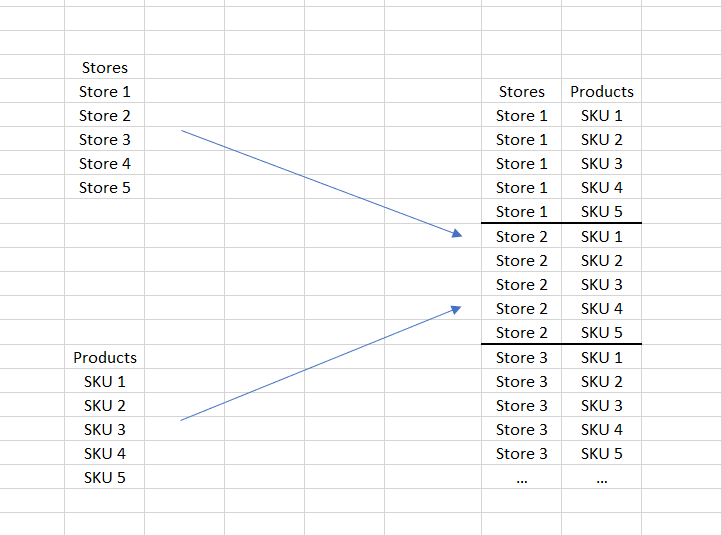Image resolution: width=722 pixels, height=535 pixels.
Task: Activate the Store 3 cell paired with SKU 5
Action: pyautogui.click(x=522, y=454)
